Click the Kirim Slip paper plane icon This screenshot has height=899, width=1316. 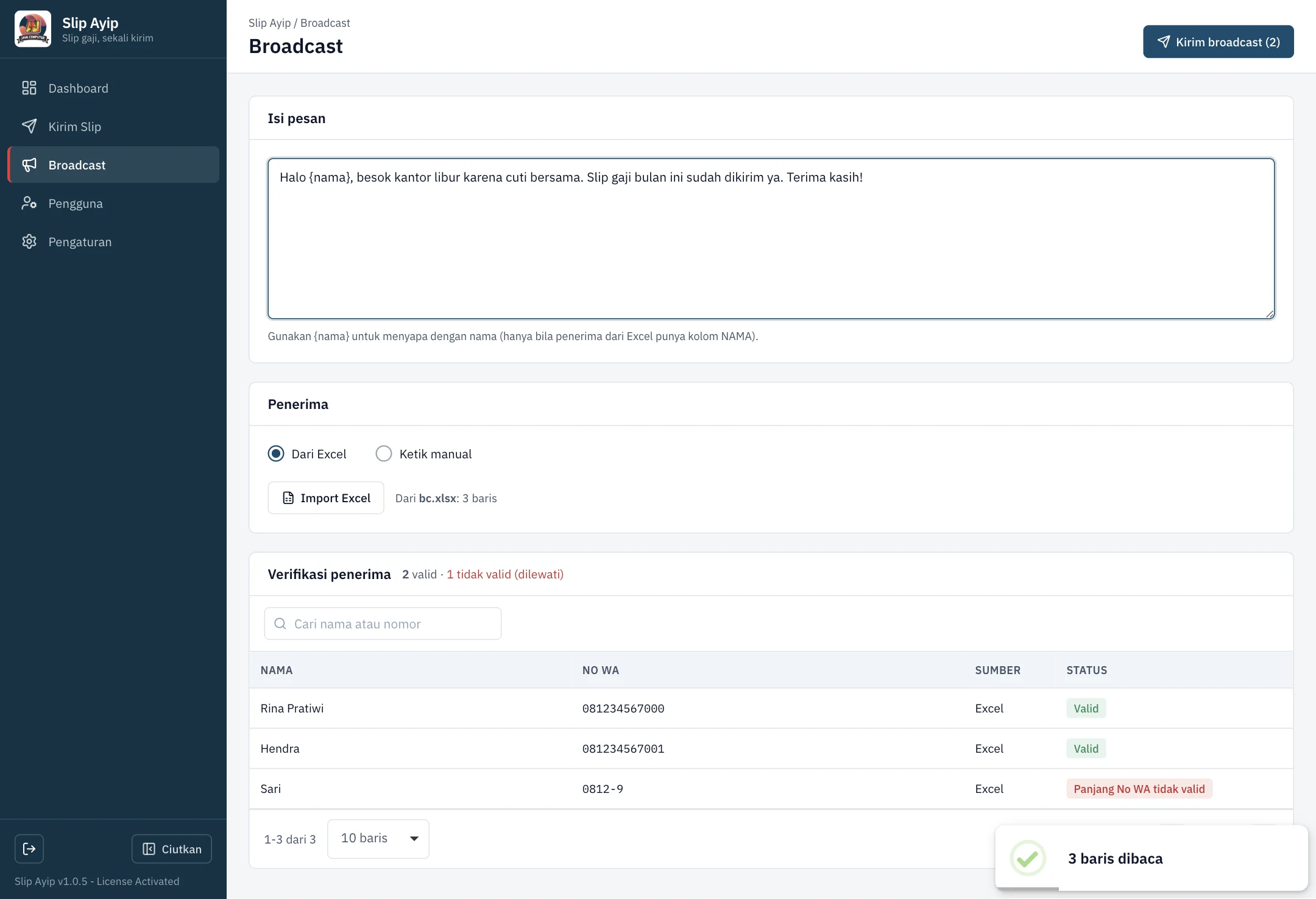click(x=29, y=126)
